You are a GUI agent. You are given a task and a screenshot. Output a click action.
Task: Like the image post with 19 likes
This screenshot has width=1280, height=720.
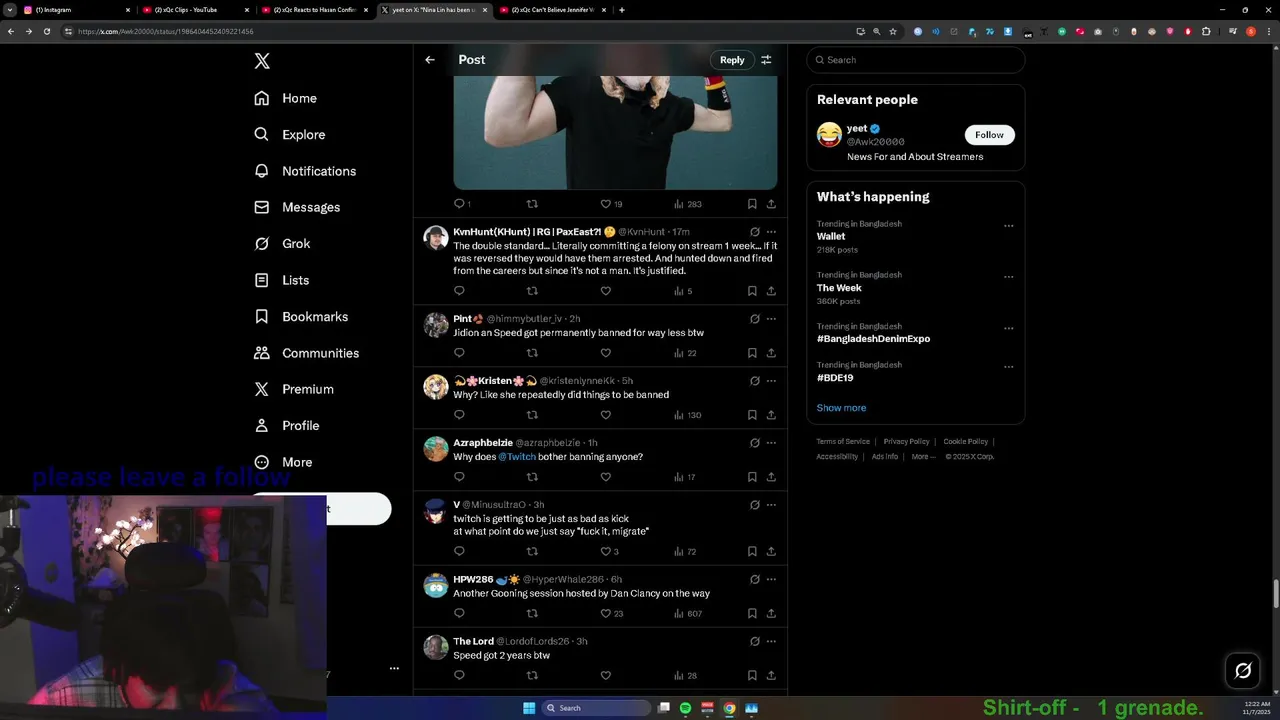[605, 204]
